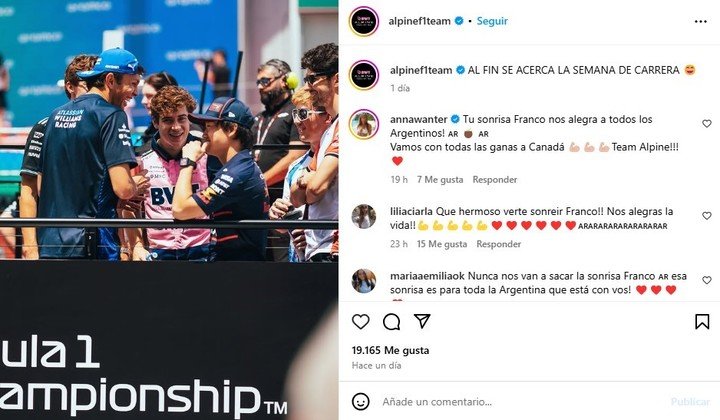The height and width of the screenshot is (420, 720).
Task: Reply to annawanter's comment via Responder
Action: pos(495,179)
